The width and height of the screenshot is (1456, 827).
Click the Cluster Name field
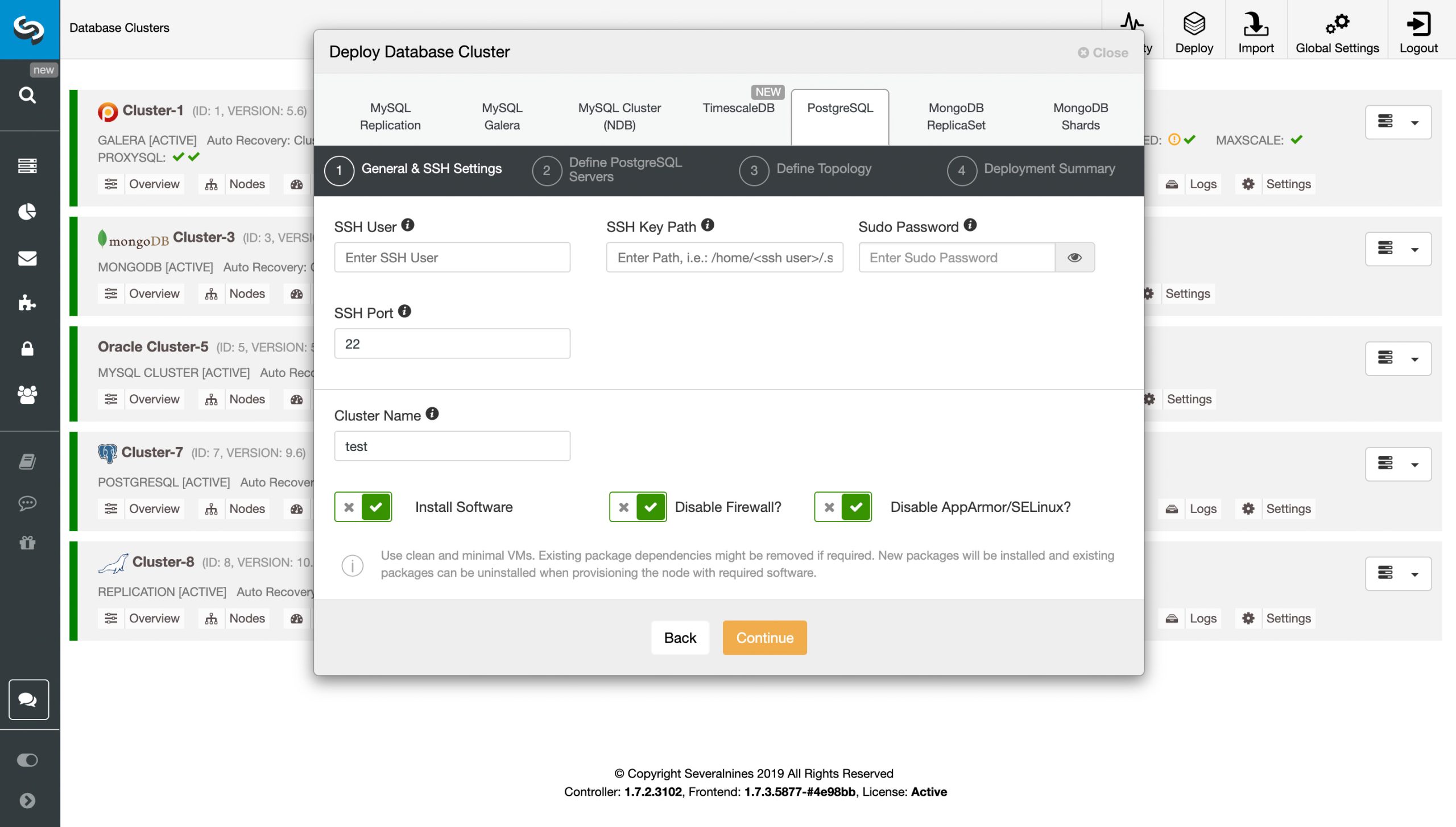click(x=452, y=446)
